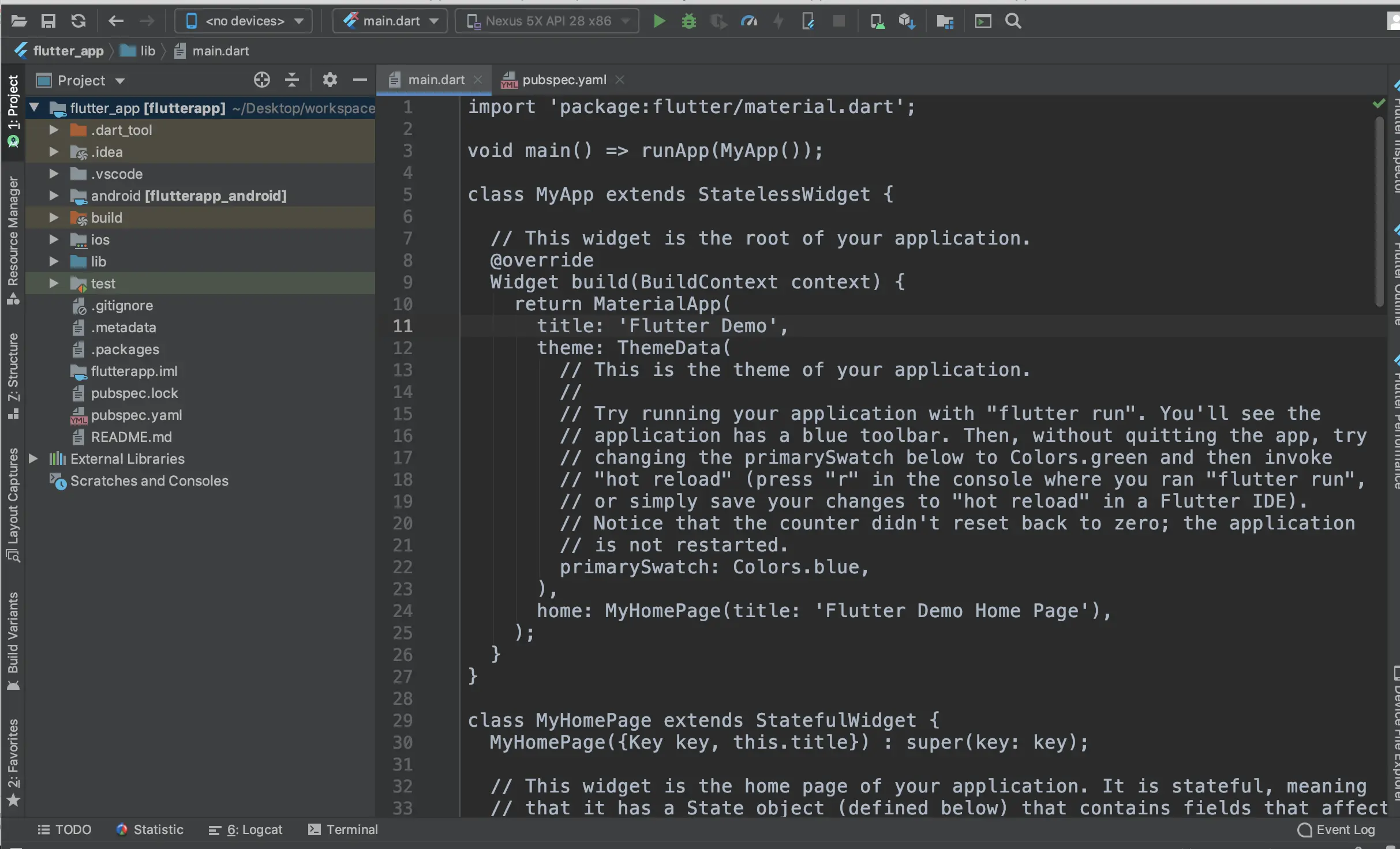This screenshot has height=849, width=1400.
Task: Click the Search Everywhere magnifier icon
Action: pyautogui.click(x=1013, y=21)
